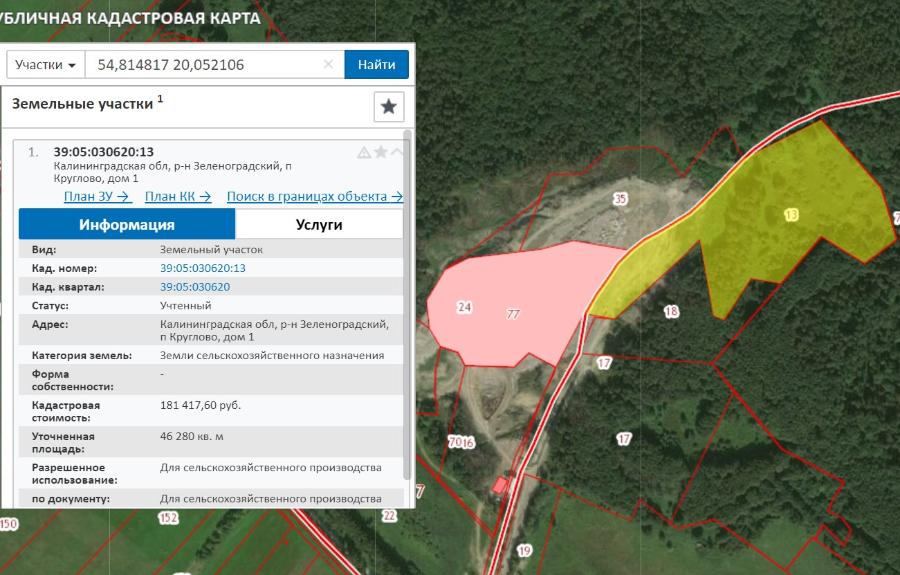Image resolution: width=900 pixels, height=575 pixels.
Task: Switch to the Услуги tab
Action: [319, 224]
